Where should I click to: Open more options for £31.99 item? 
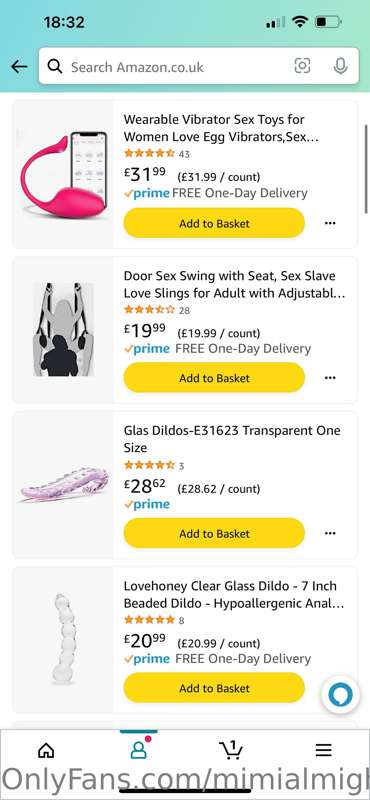point(330,223)
